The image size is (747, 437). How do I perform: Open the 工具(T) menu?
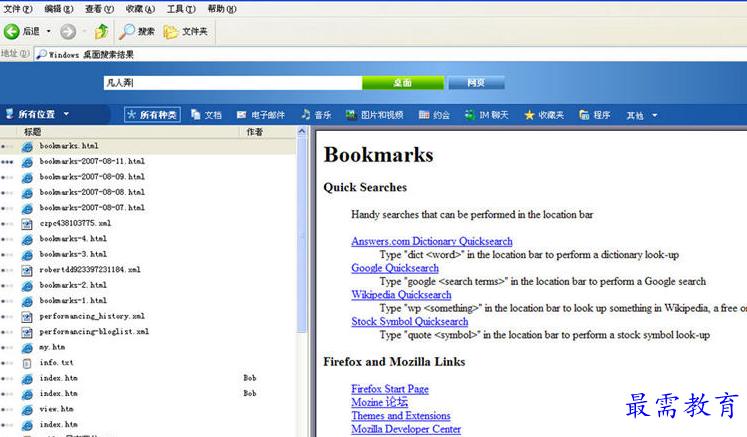coord(181,9)
